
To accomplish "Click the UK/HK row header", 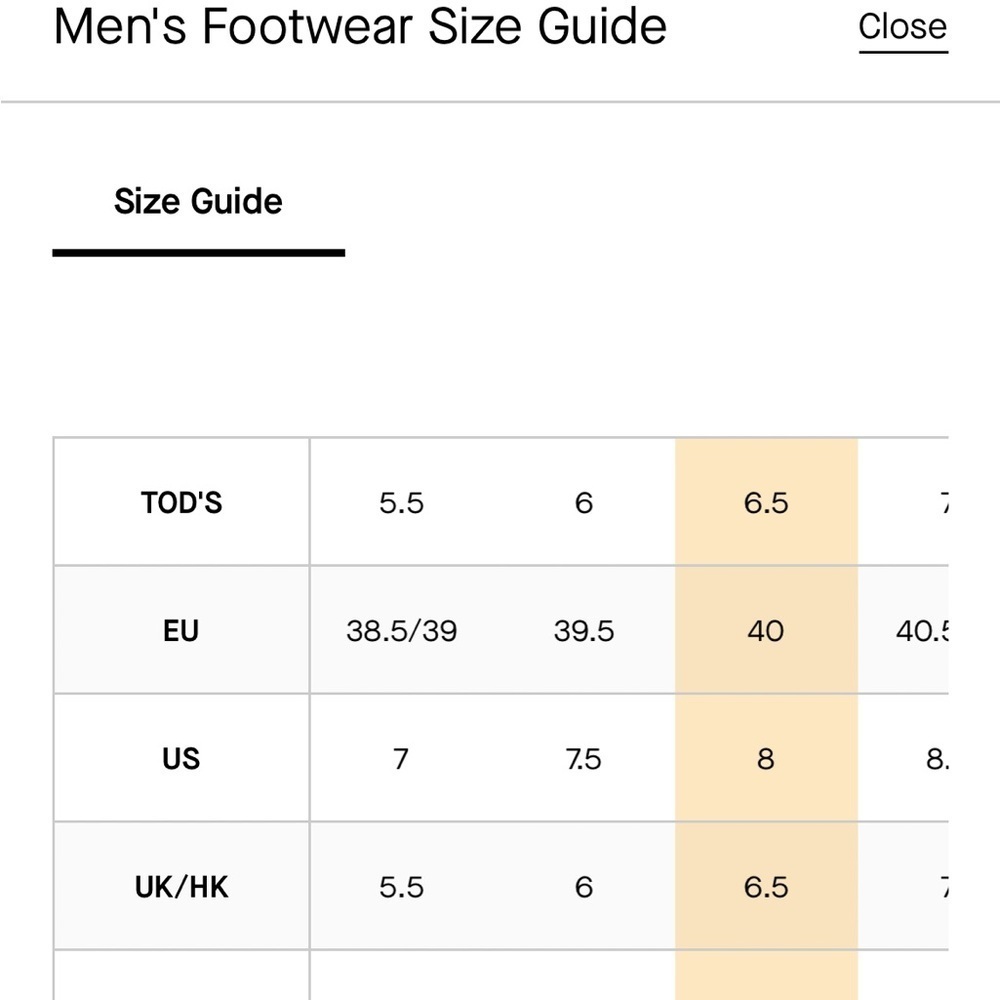I will tap(181, 887).
